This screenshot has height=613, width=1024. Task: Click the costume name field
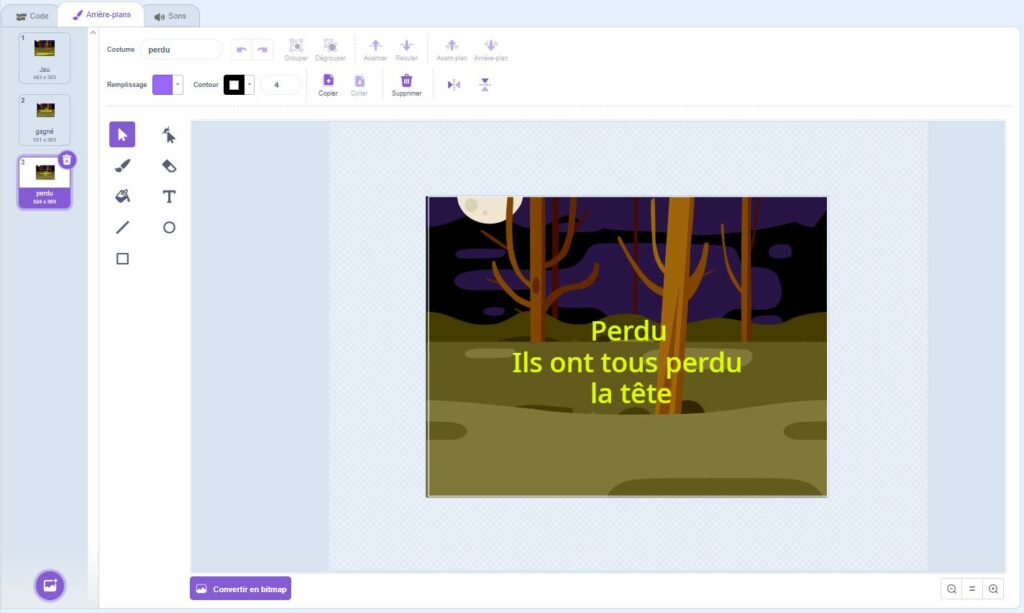click(180, 49)
